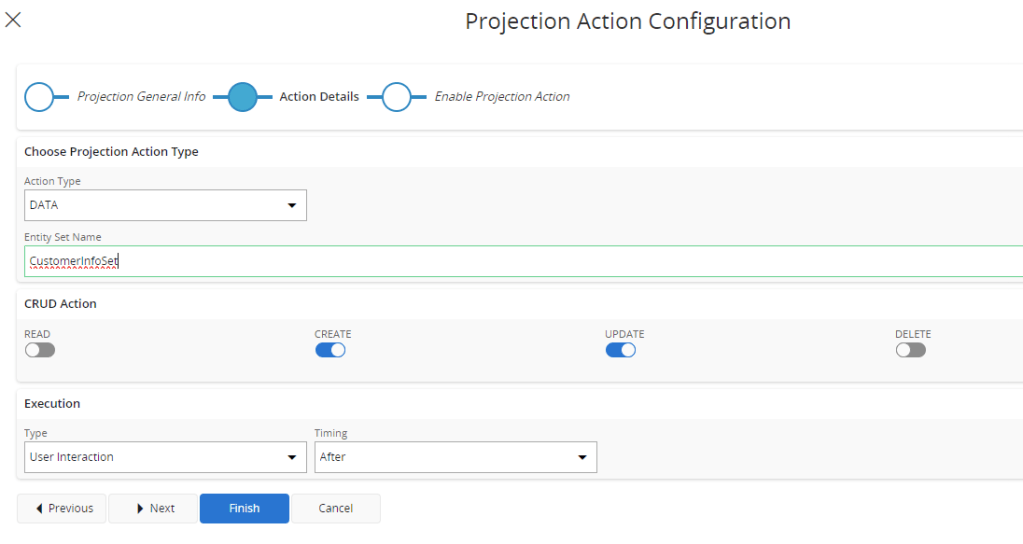Select the Action Details step label

tap(319, 97)
